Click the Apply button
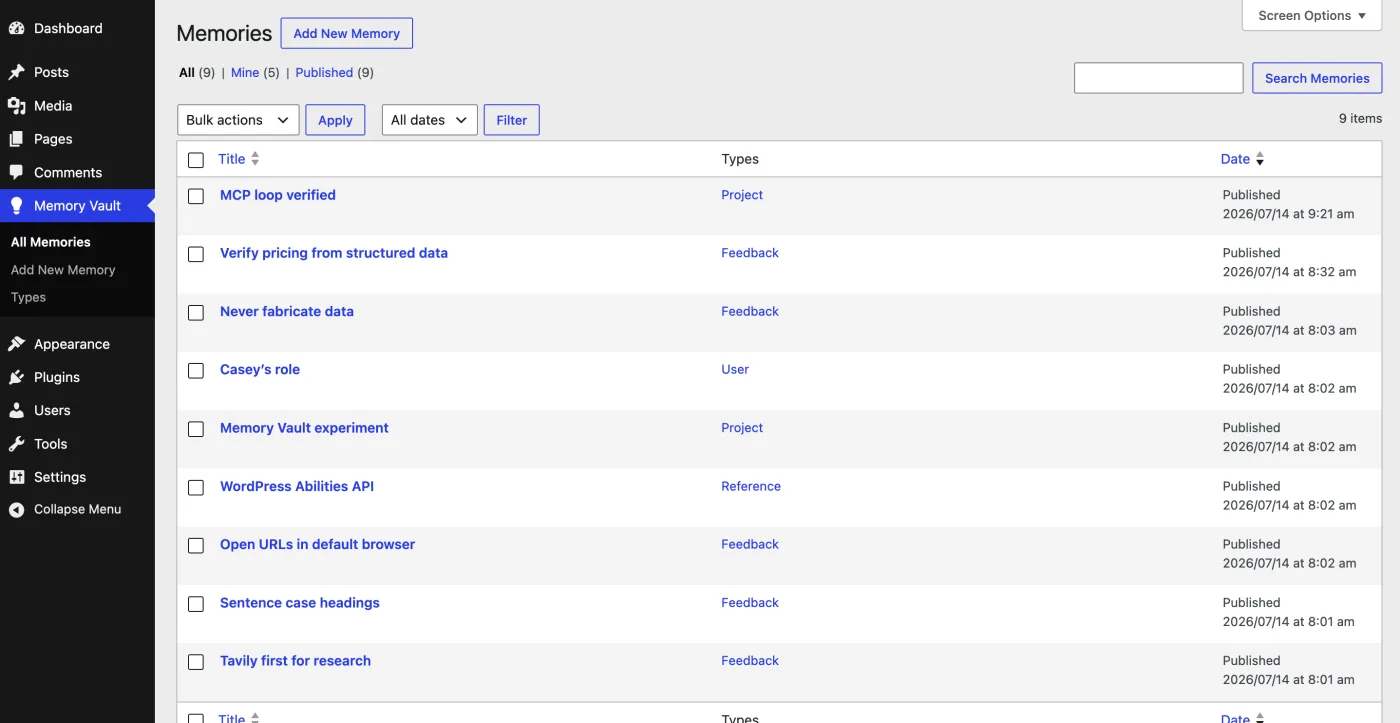 [335, 120]
